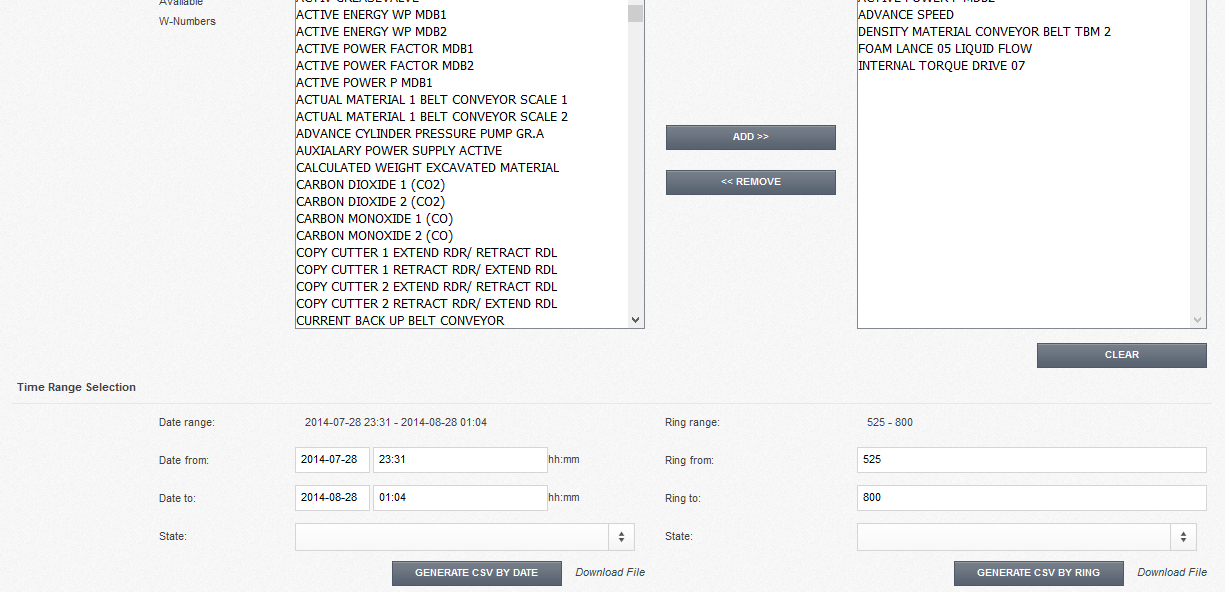
Task: Select ADVANCE SPEED in the selected signals list
Action: [905, 14]
